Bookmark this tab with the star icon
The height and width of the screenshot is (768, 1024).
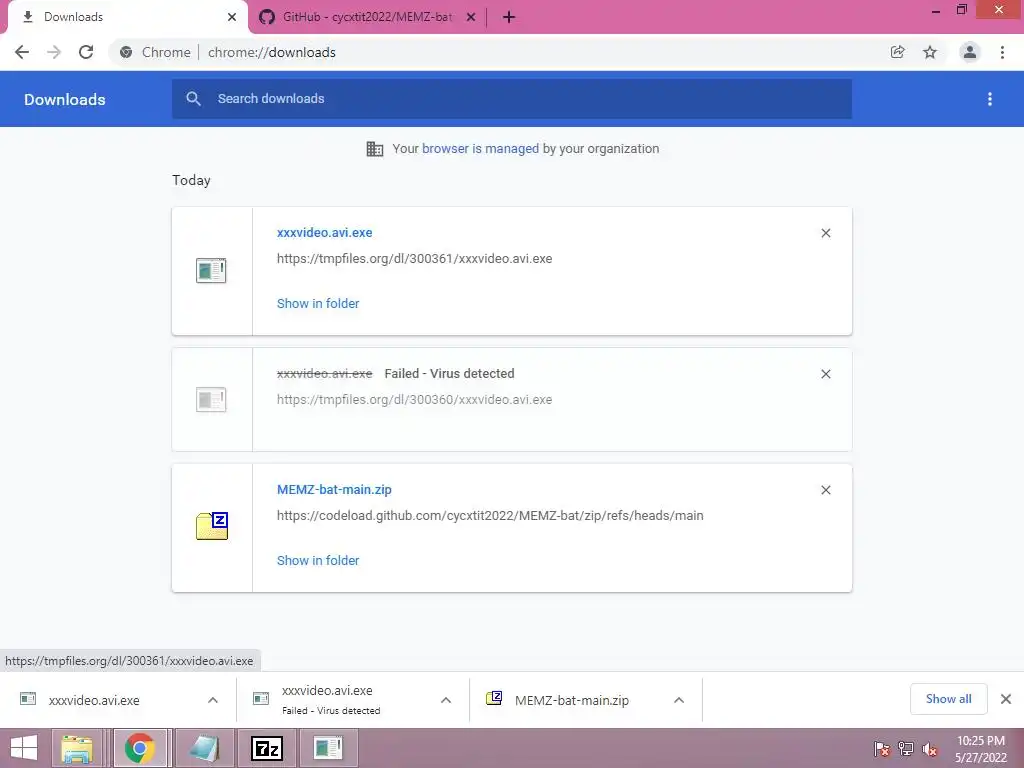[x=930, y=52]
